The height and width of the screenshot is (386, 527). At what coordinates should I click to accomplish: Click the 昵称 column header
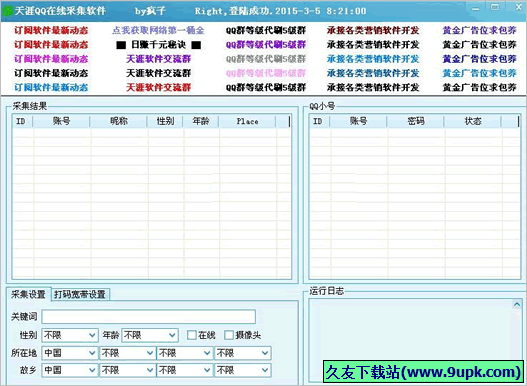[x=119, y=121]
